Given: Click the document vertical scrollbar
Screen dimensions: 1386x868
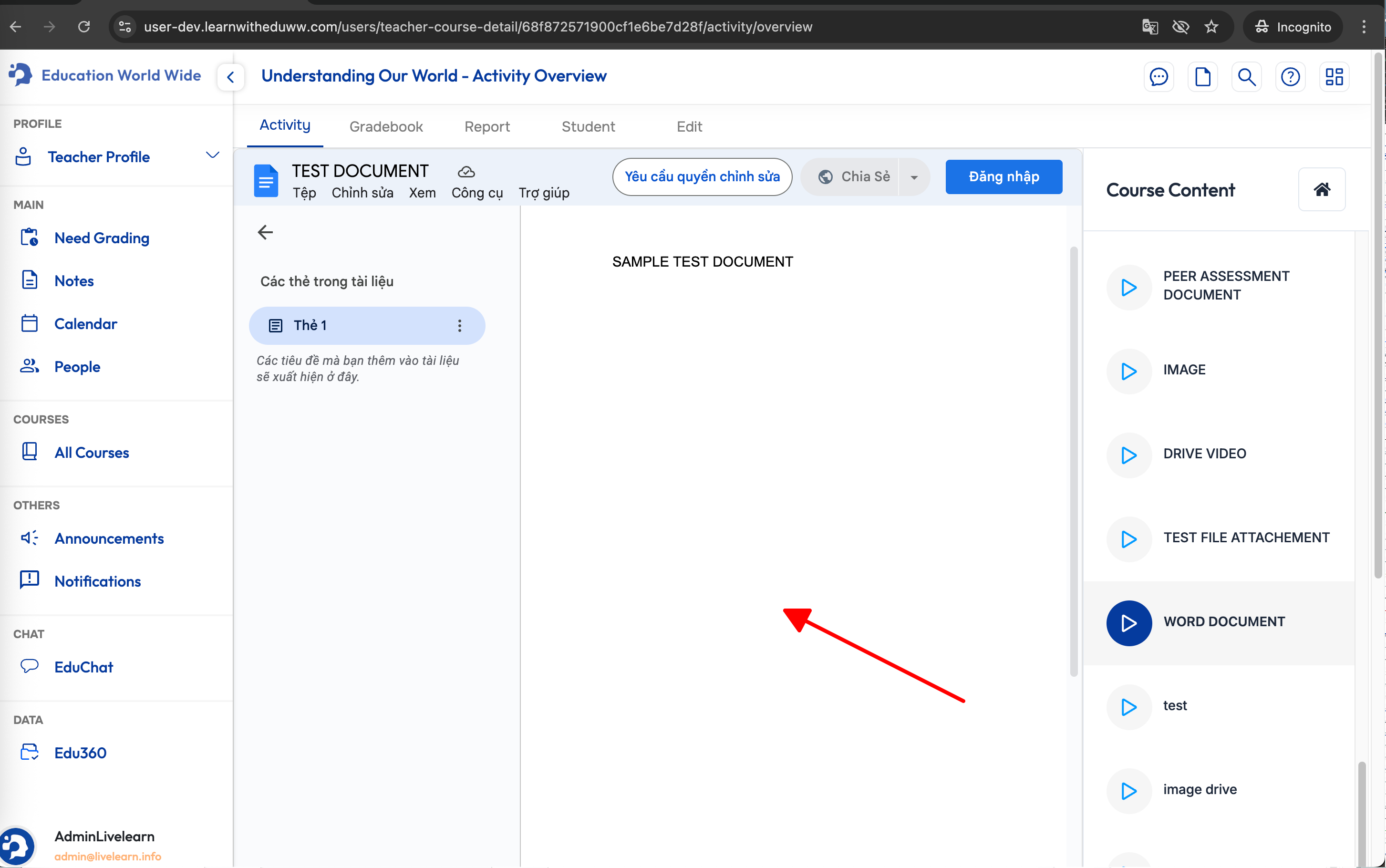Looking at the screenshot, I should tap(1073, 459).
